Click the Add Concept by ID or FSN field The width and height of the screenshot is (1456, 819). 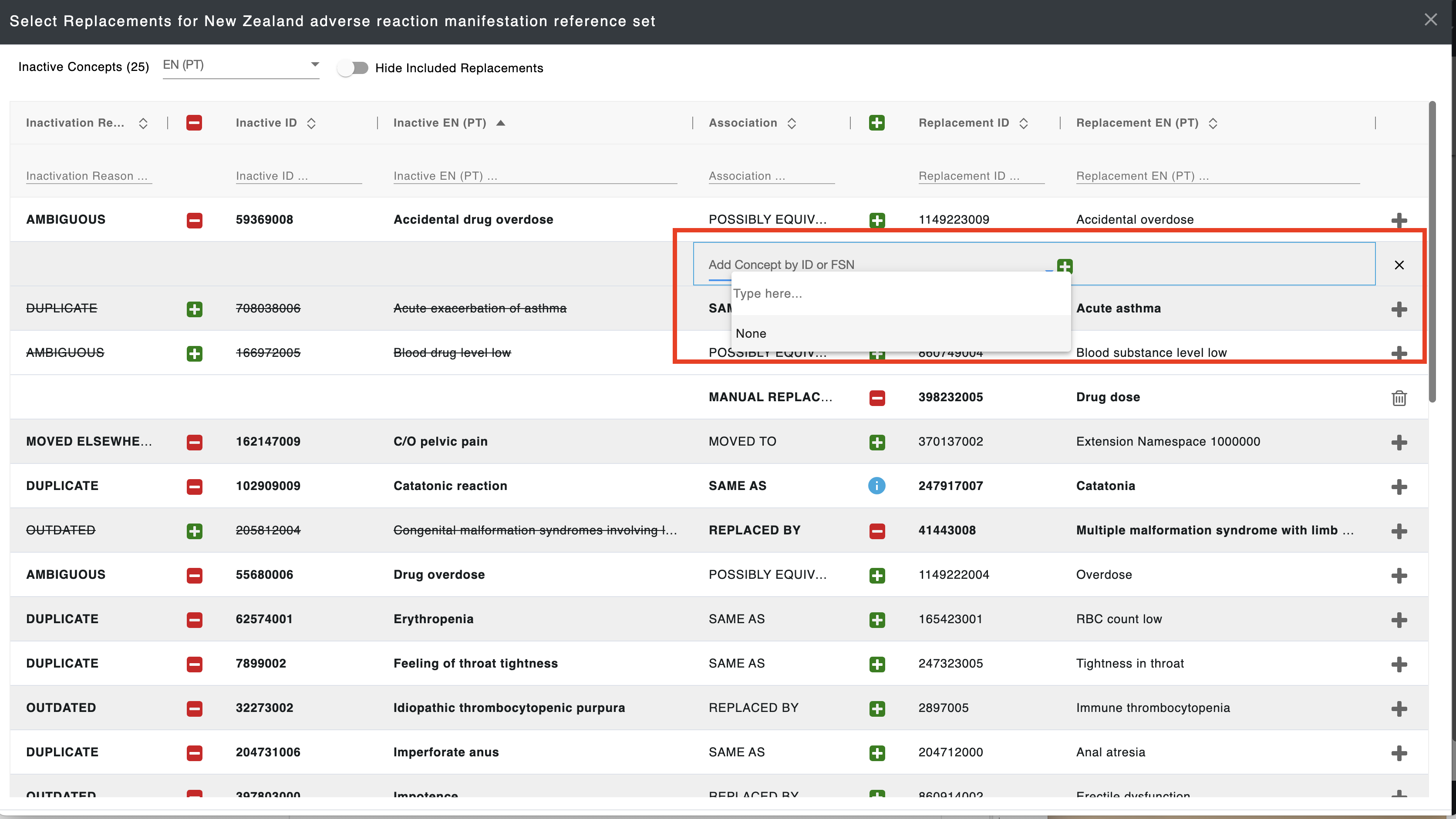click(880, 265)
